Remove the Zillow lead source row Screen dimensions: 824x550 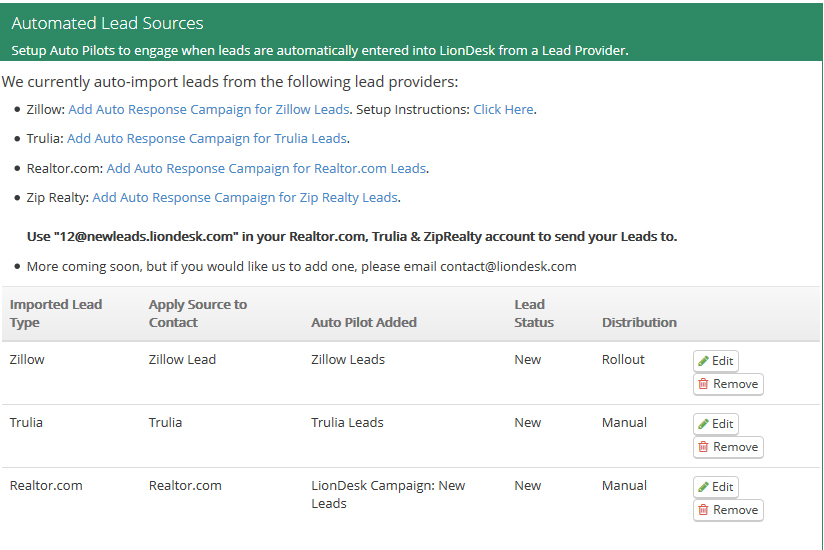[x=728, y=384]
